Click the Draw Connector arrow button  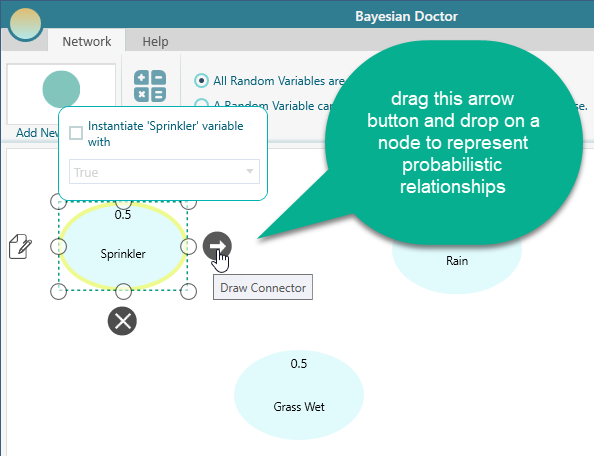(217, 246)
